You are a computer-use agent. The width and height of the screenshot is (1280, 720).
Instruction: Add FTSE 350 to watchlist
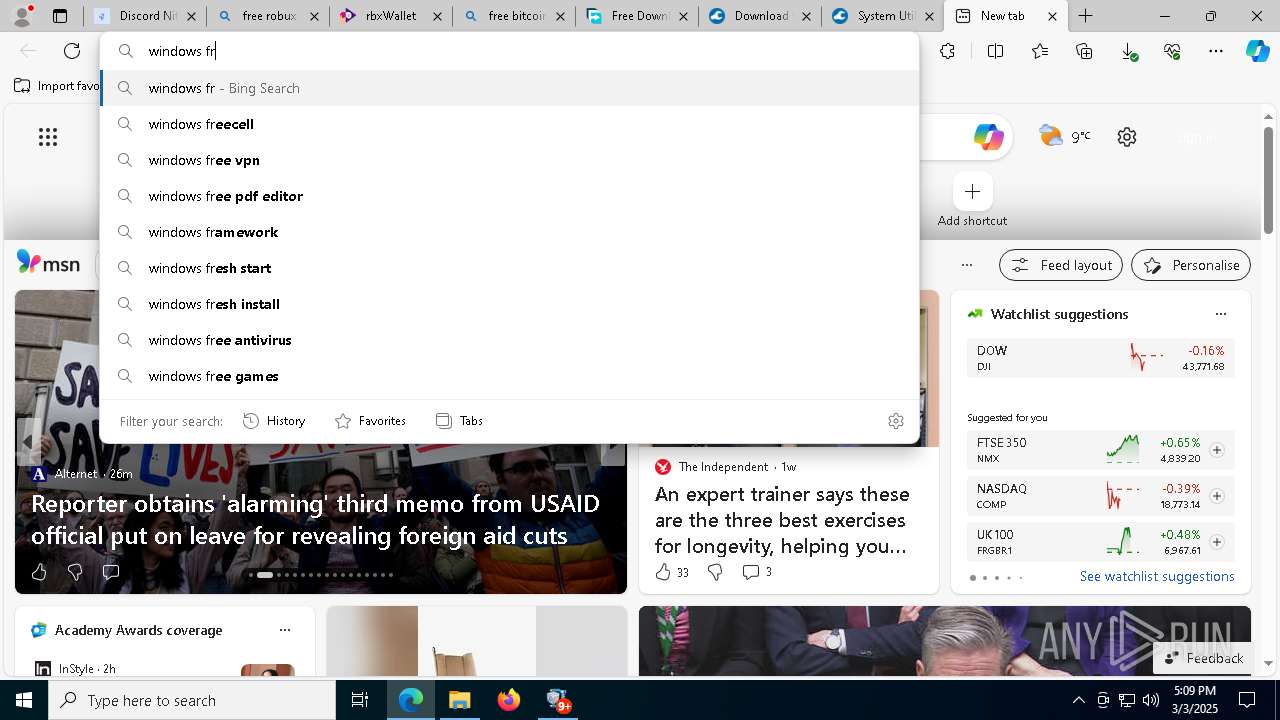pyautogui.click(x=1216, y=450)
